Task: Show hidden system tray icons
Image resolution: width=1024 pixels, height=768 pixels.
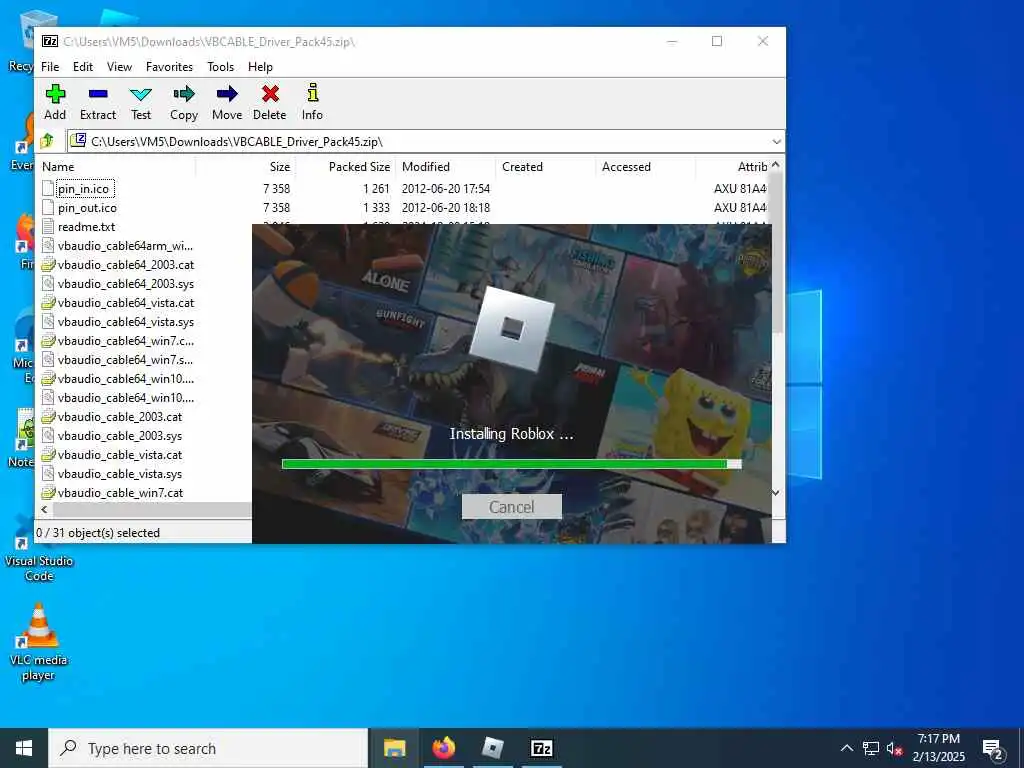Action: (846, 748)
